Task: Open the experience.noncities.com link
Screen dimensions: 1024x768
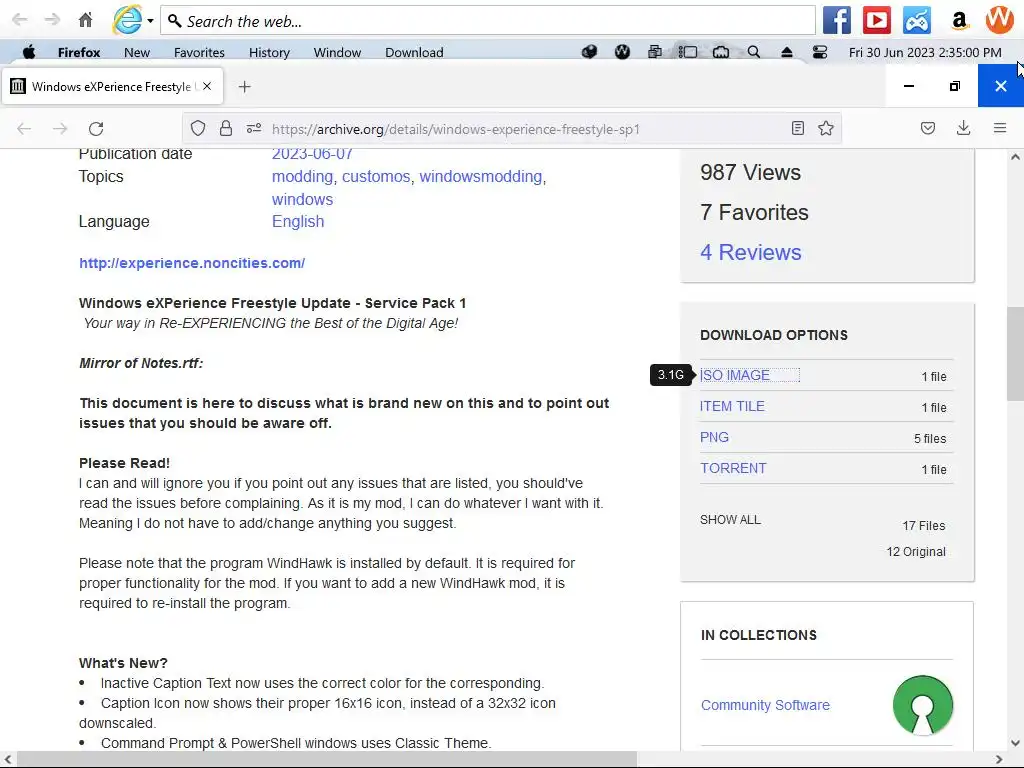Action: (x=192, y=263)
